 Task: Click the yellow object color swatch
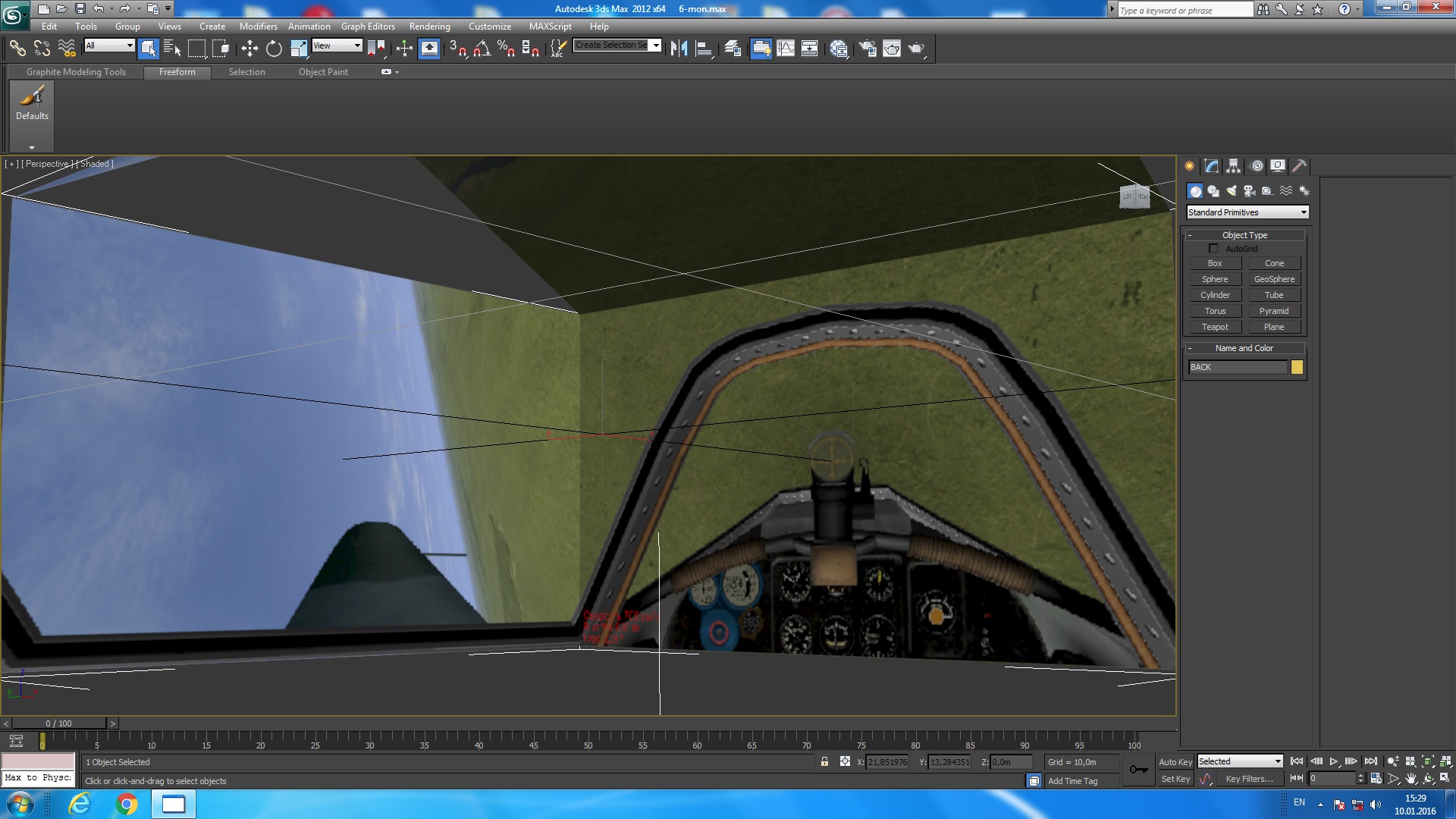(x=1297, y=367)
